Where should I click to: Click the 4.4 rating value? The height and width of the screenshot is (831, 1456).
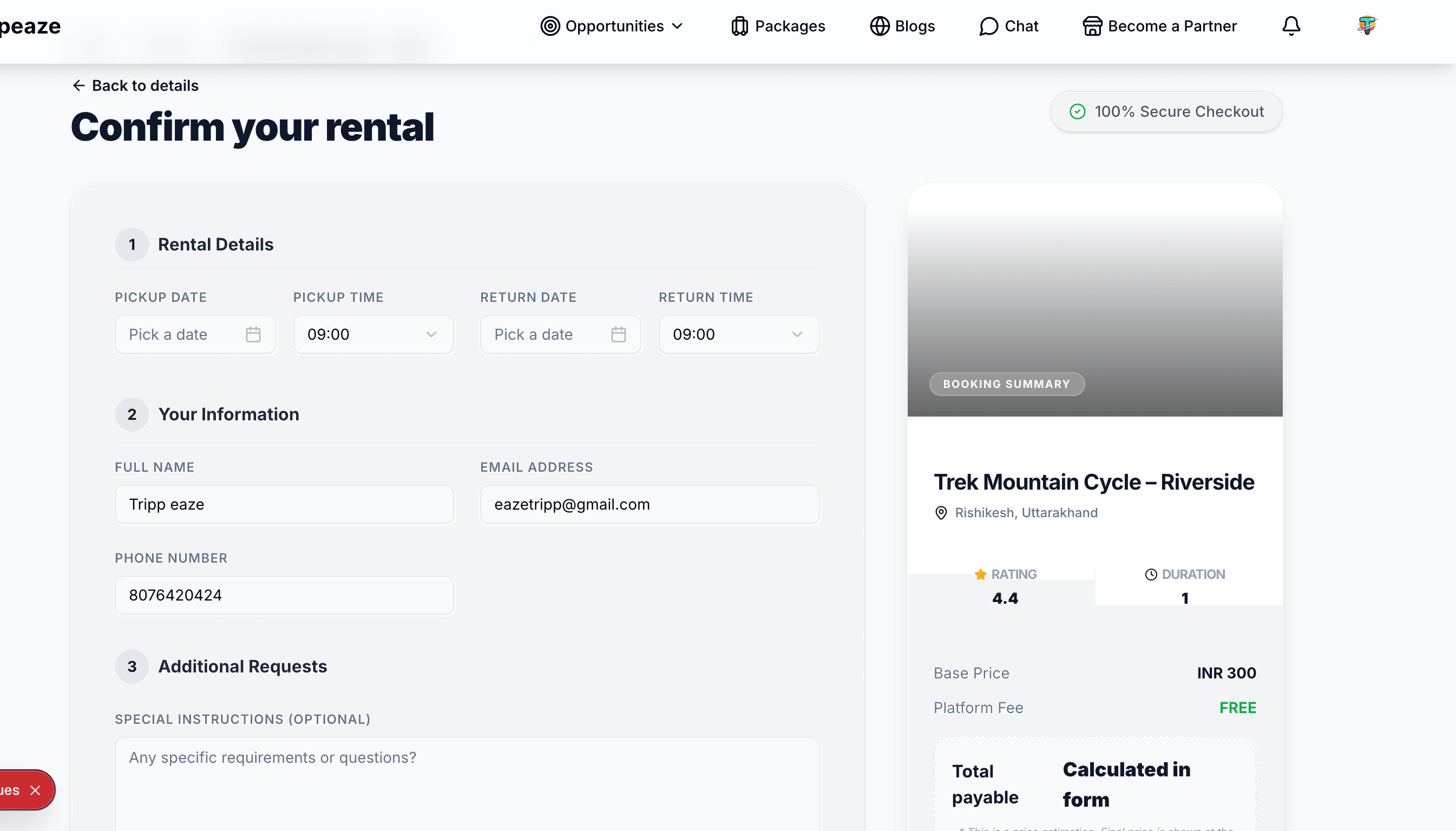pyautogui.click(x=1005, y=598)
